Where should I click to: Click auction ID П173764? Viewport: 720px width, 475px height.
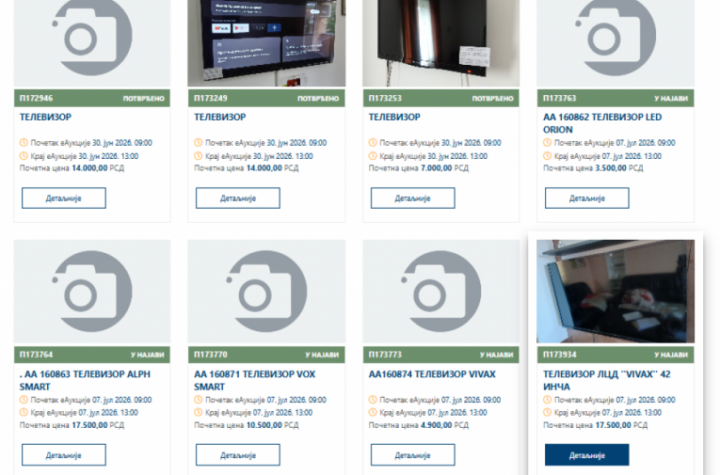pyautogui.click(x=36, y=355)
